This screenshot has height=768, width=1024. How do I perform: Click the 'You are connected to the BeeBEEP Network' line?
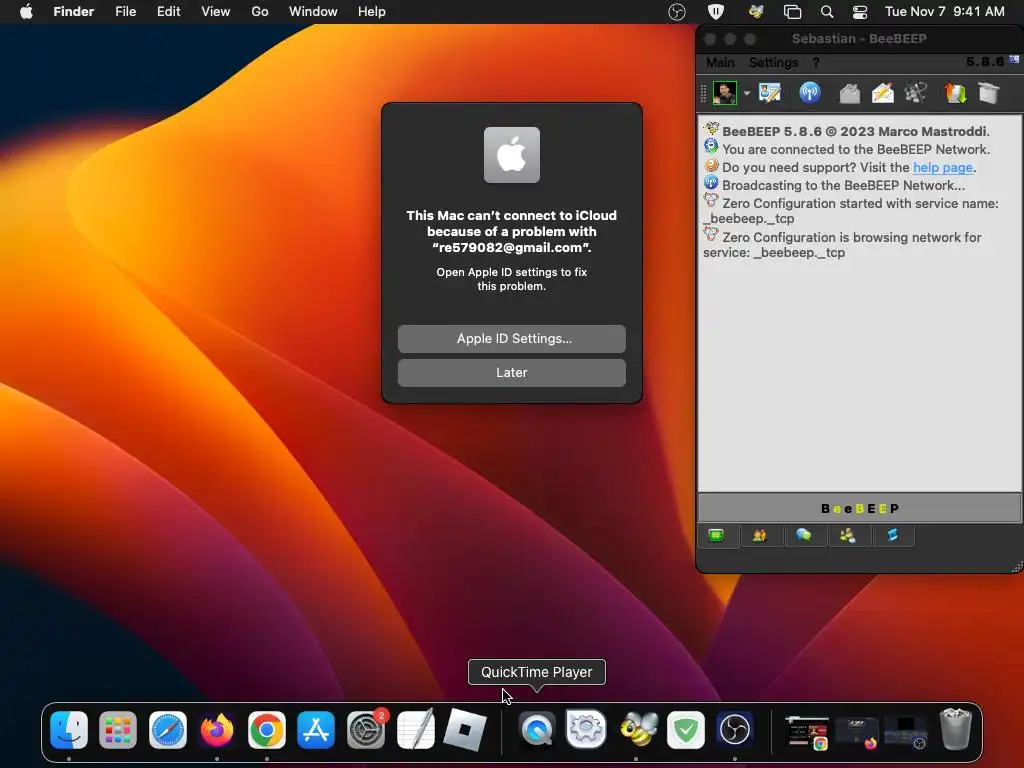click(x=856, y=150)
